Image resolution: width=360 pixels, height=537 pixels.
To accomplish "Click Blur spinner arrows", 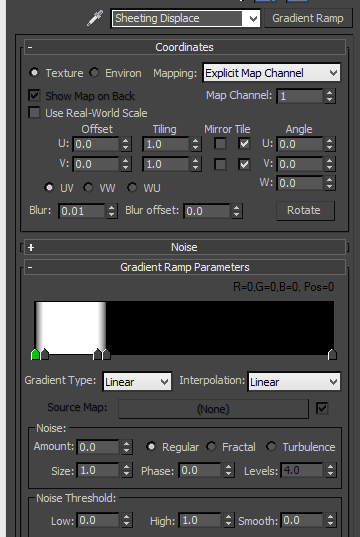I will 112,211.
